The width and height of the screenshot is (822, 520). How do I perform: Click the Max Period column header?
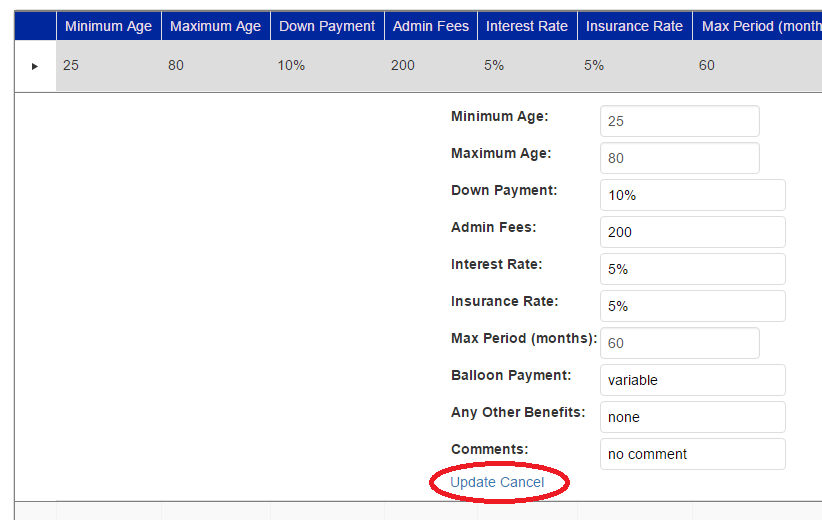tap(758, 26)
